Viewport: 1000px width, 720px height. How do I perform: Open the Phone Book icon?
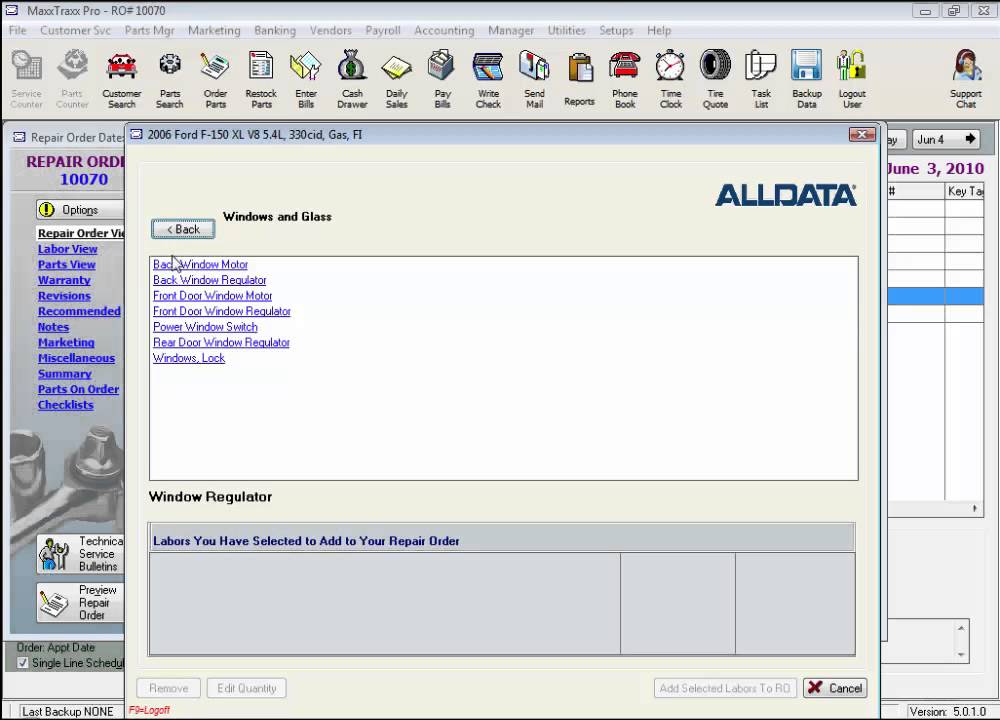[625, 78]
